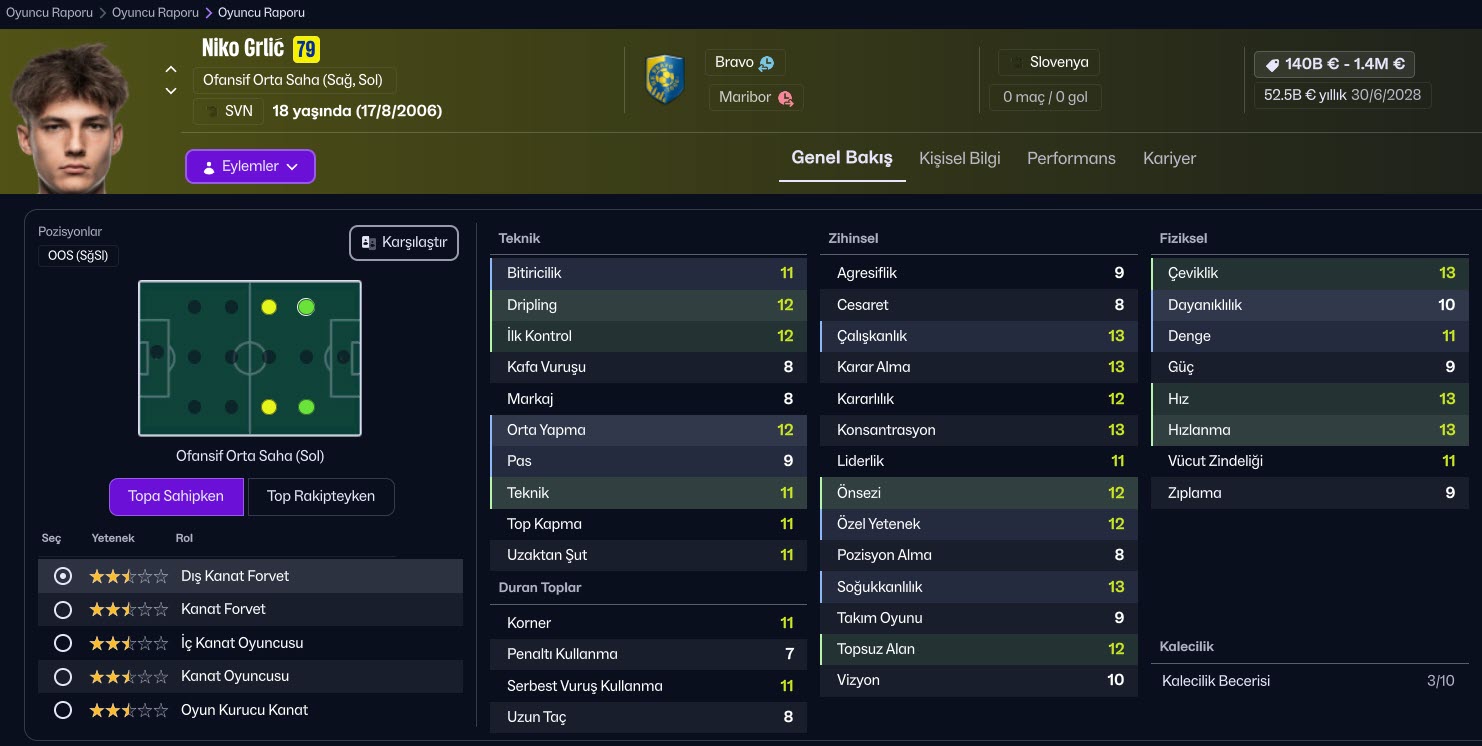The image size is (1482, 746).
Task: Click the bright green right-wing pitch position dot
Action: (x=306, y=307)
